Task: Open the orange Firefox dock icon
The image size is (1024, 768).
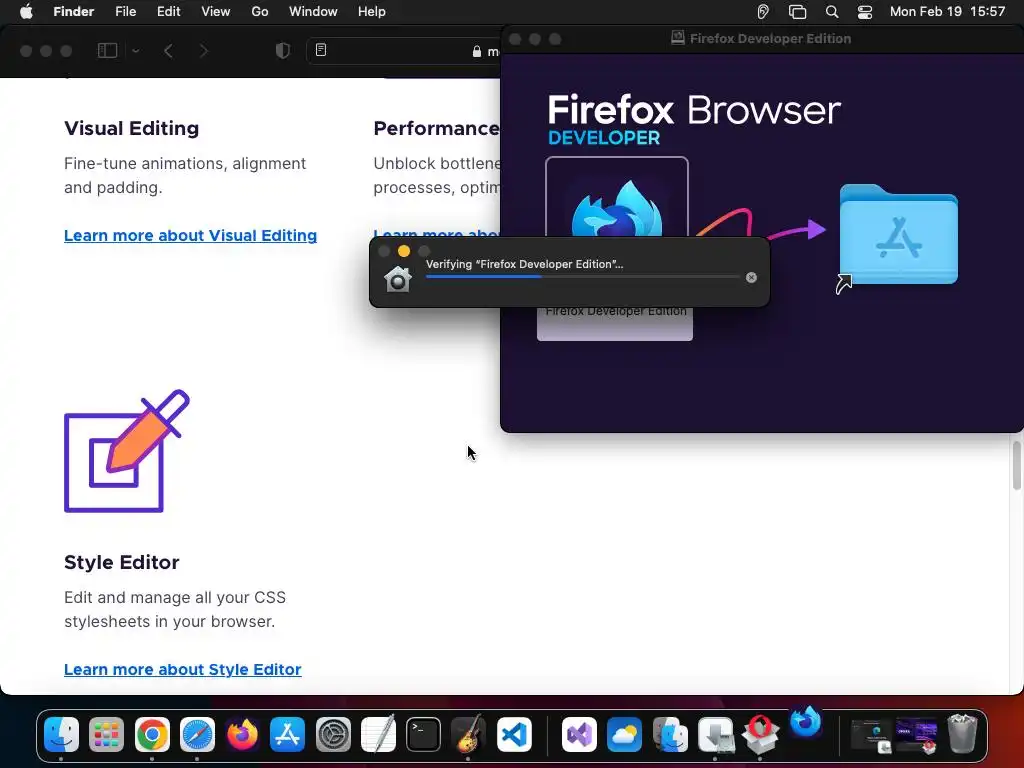Action: 242,735
